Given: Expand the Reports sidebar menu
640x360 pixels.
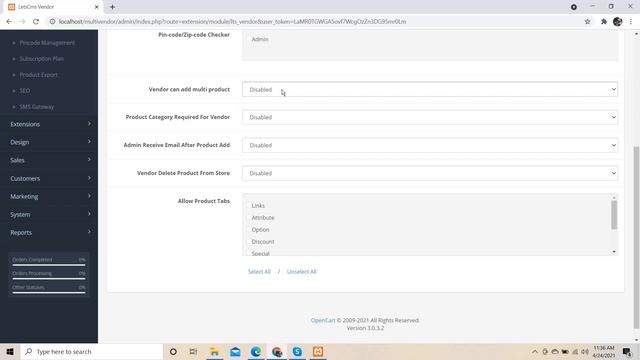Looking at the screenshot, I should point(49,232).
